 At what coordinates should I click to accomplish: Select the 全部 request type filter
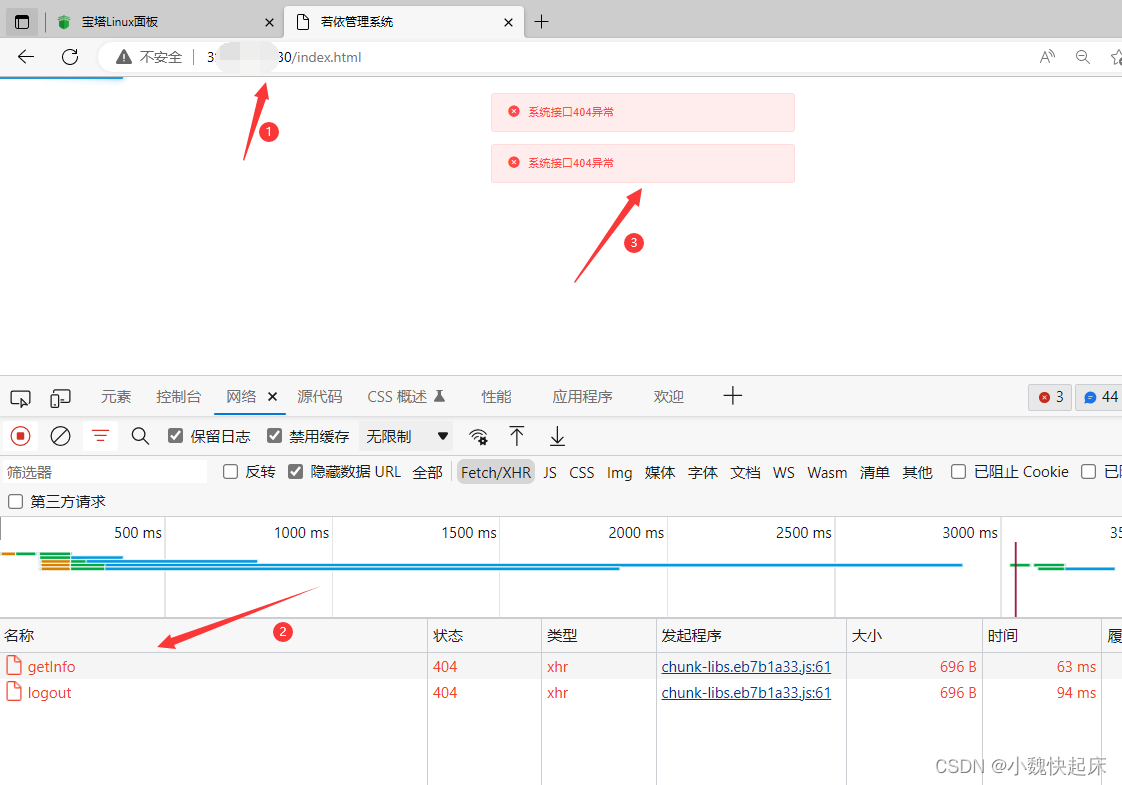[x=427, y=472]
